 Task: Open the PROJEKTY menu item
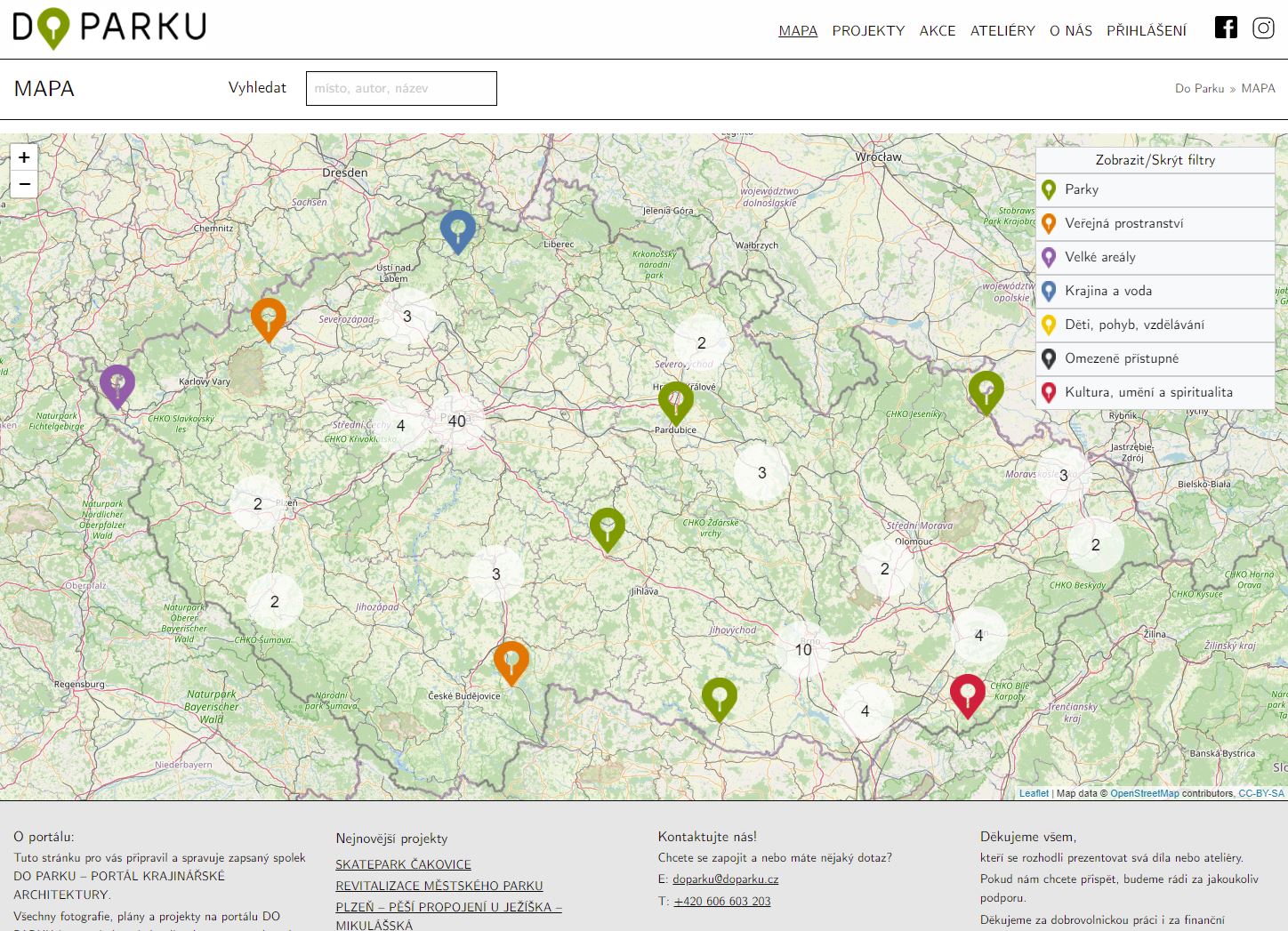868,30
